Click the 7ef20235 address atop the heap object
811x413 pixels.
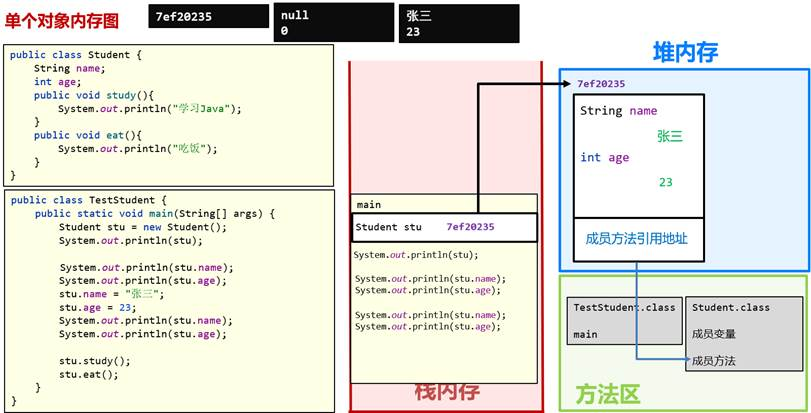[601, 84]
